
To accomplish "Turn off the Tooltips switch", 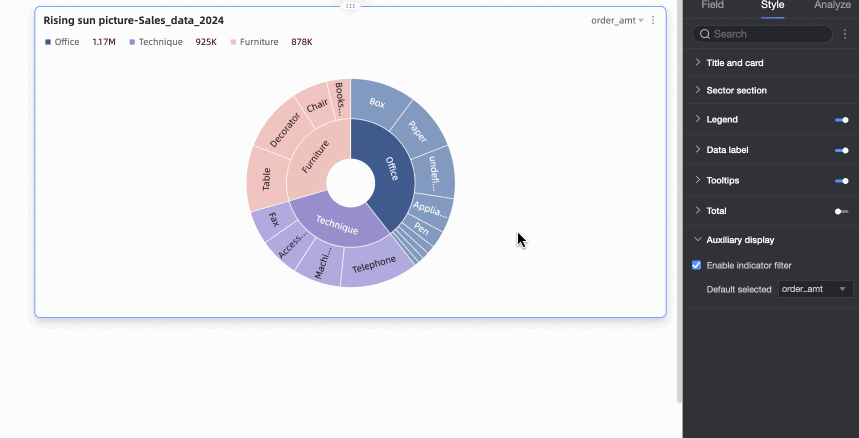I will tap(842, 181).
